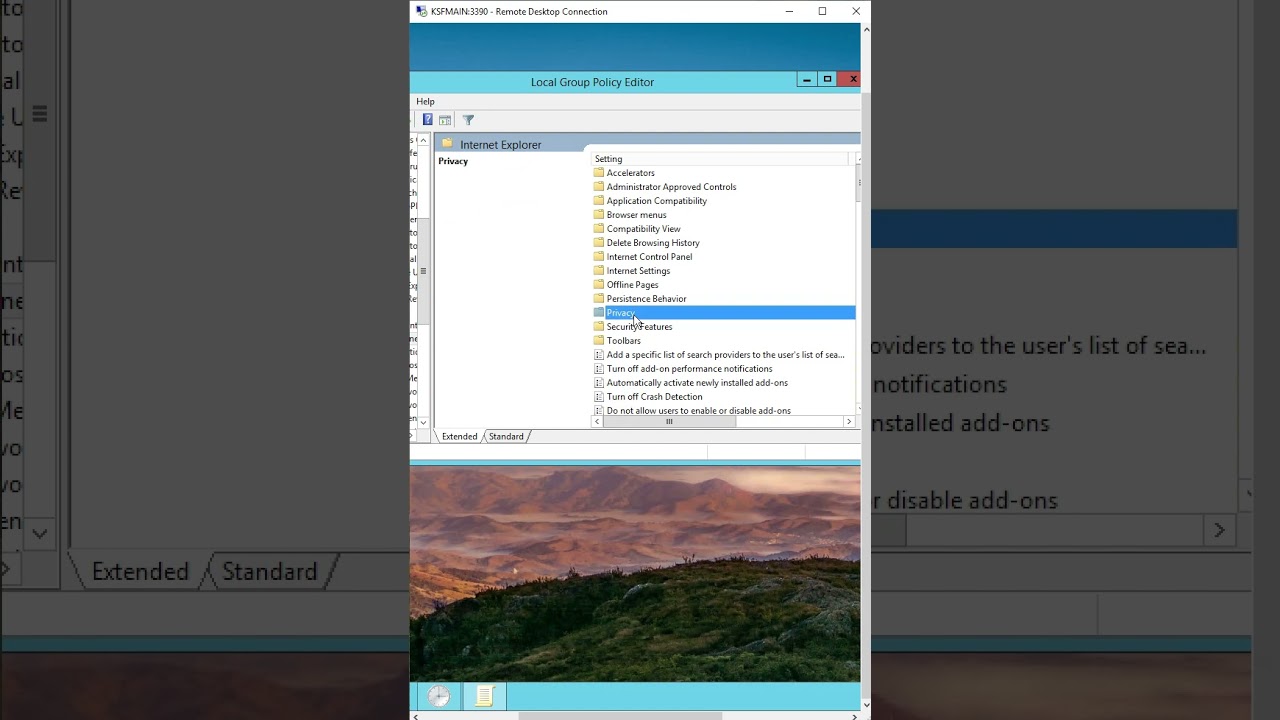
Task: Click the show/hide action pane toolbar icon
Action: pos(445,120)
